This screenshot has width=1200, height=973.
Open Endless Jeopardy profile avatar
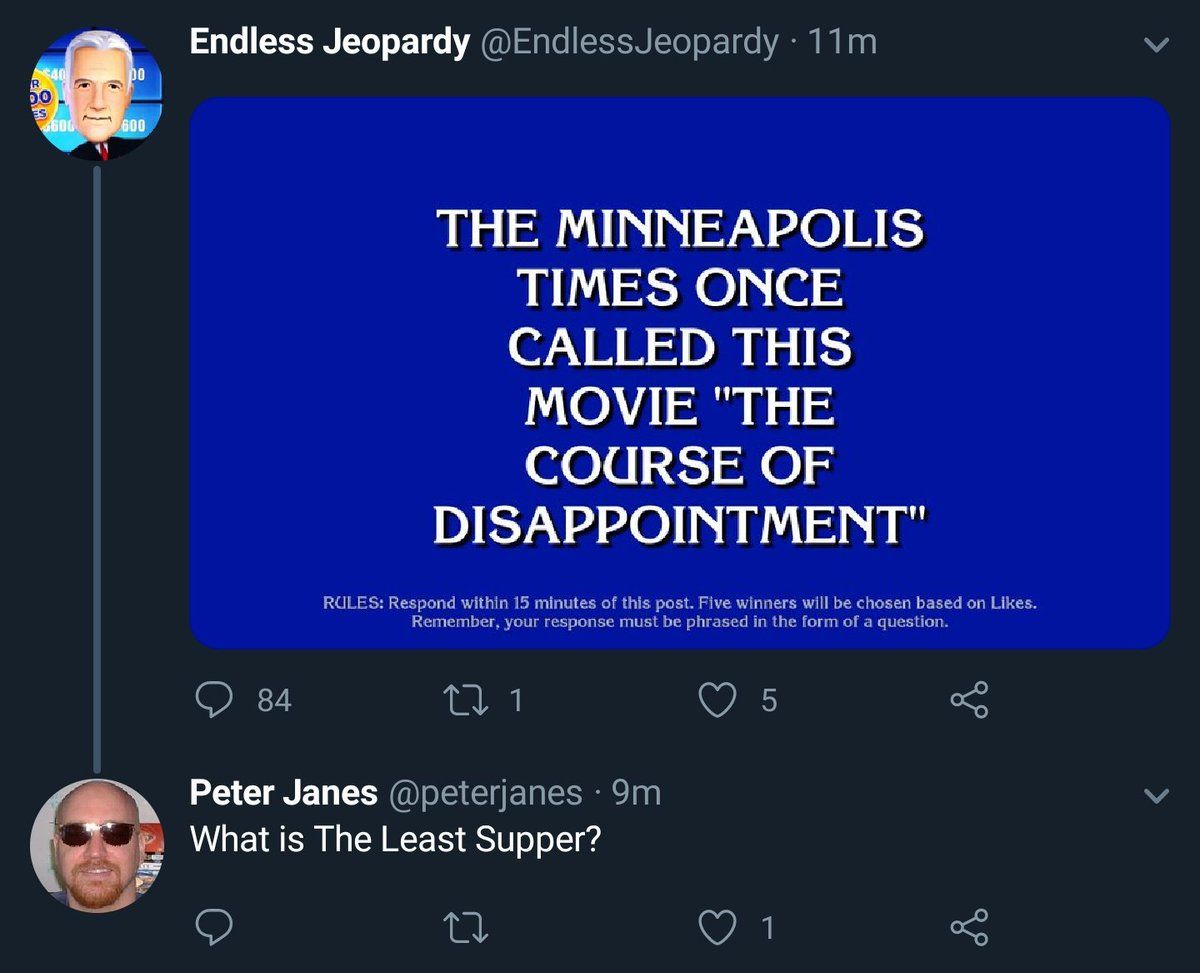click(x=95, y=94)
